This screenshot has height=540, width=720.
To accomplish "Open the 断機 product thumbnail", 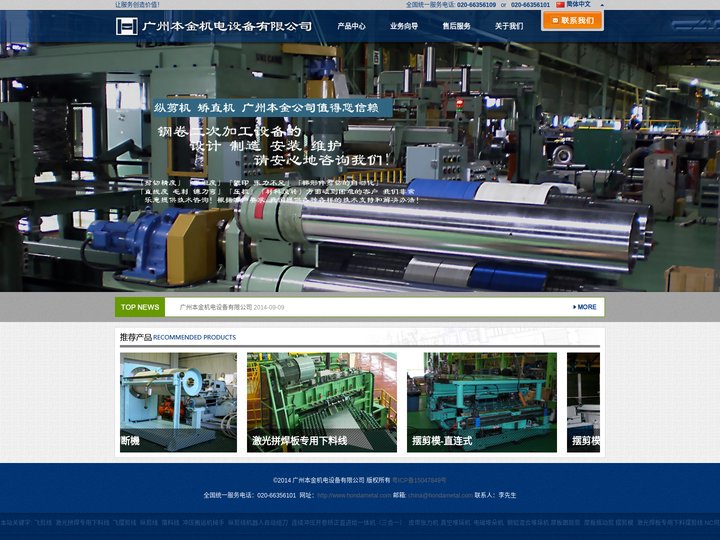I will 179,402.
